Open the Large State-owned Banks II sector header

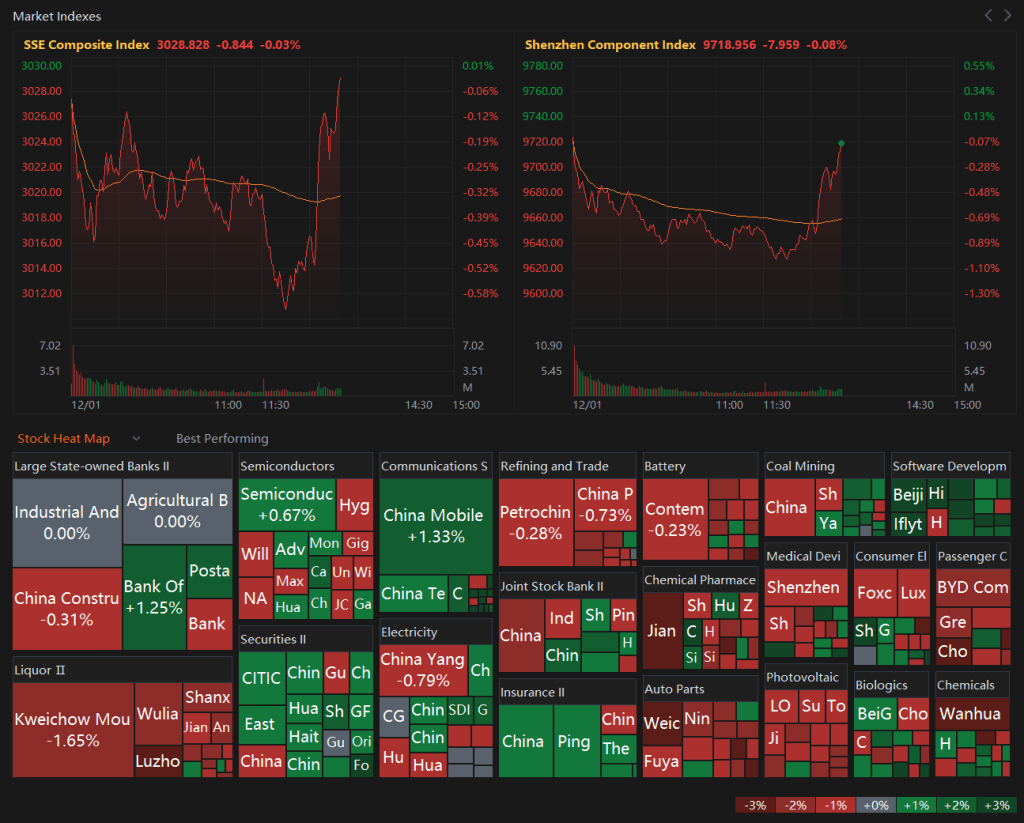pyautogui.click(x=92, y=466)
